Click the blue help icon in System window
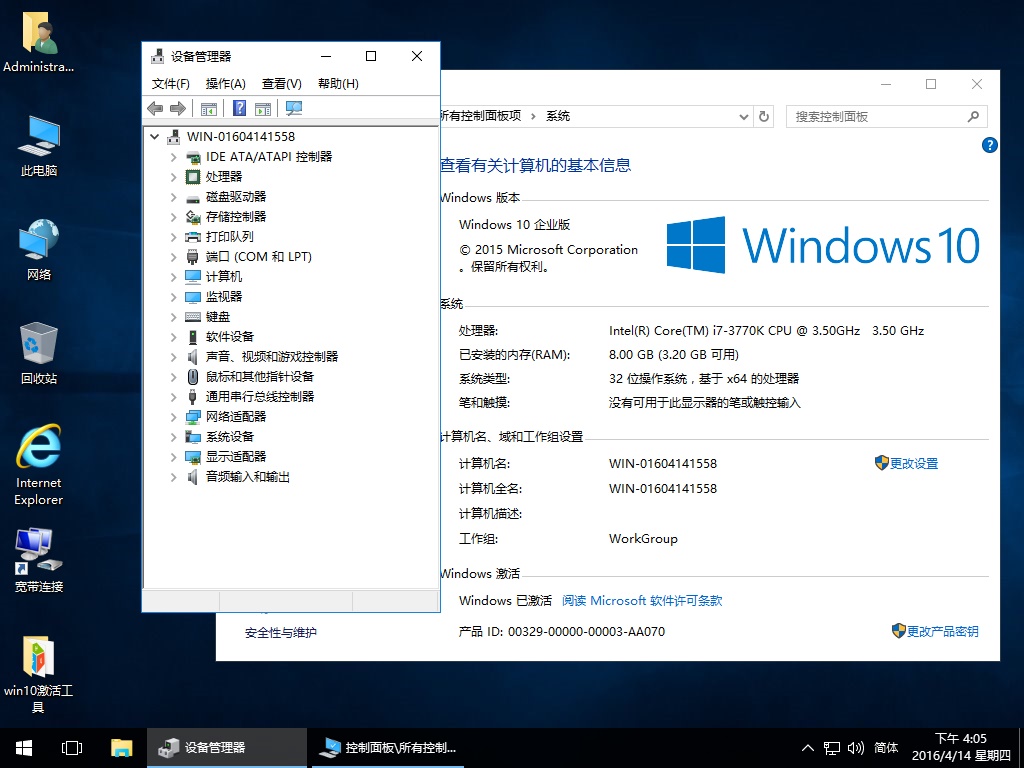 click(989, 145)
